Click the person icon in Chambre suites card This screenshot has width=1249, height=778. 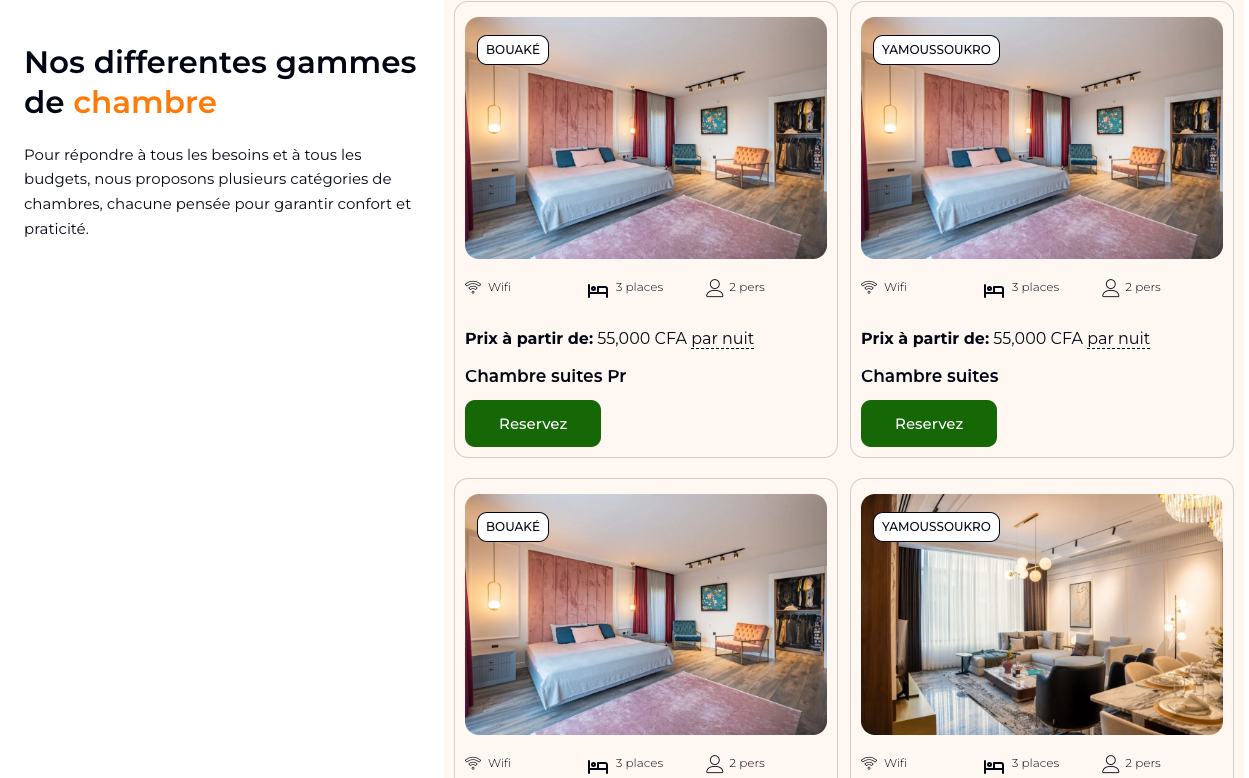coord(1110,288)
